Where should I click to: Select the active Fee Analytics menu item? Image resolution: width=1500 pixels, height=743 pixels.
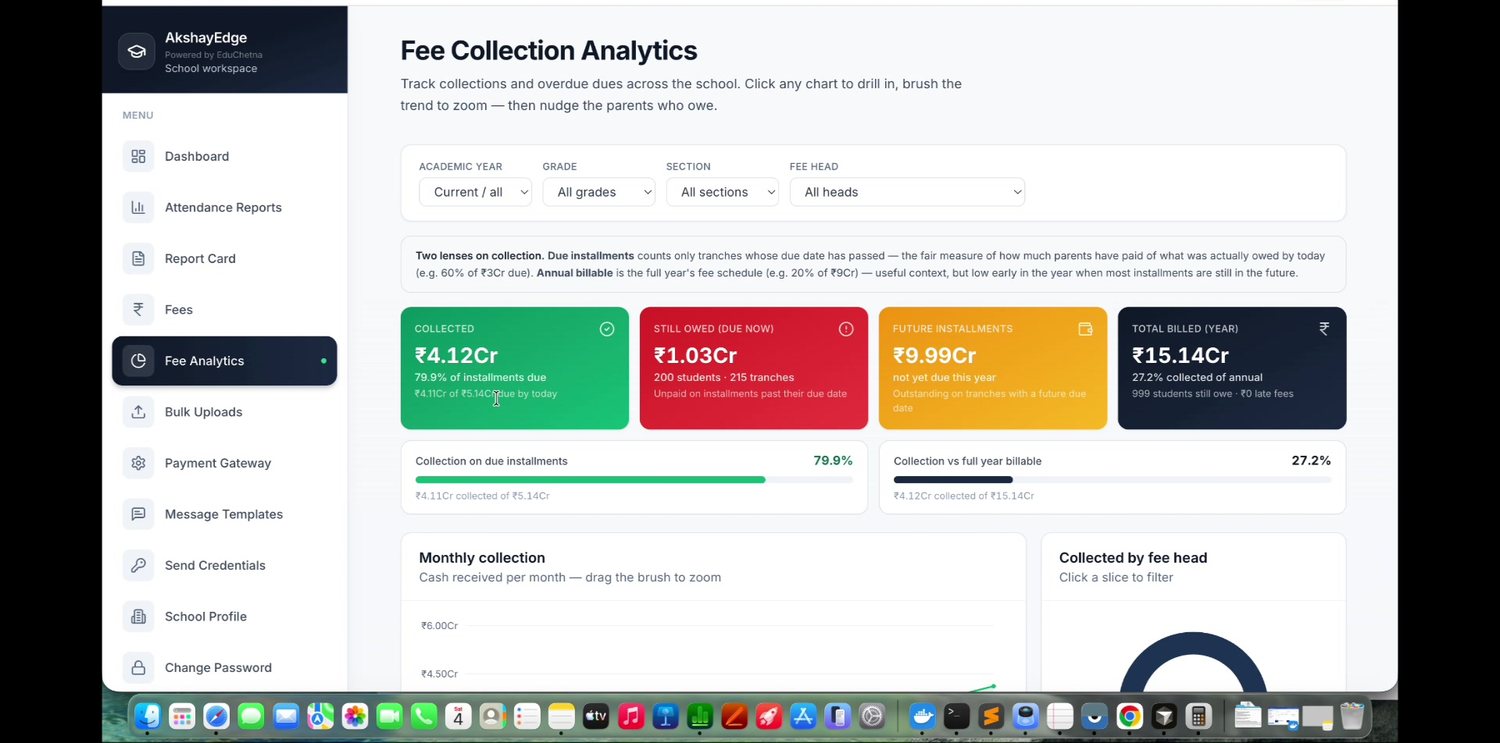(x=224, y=360)
